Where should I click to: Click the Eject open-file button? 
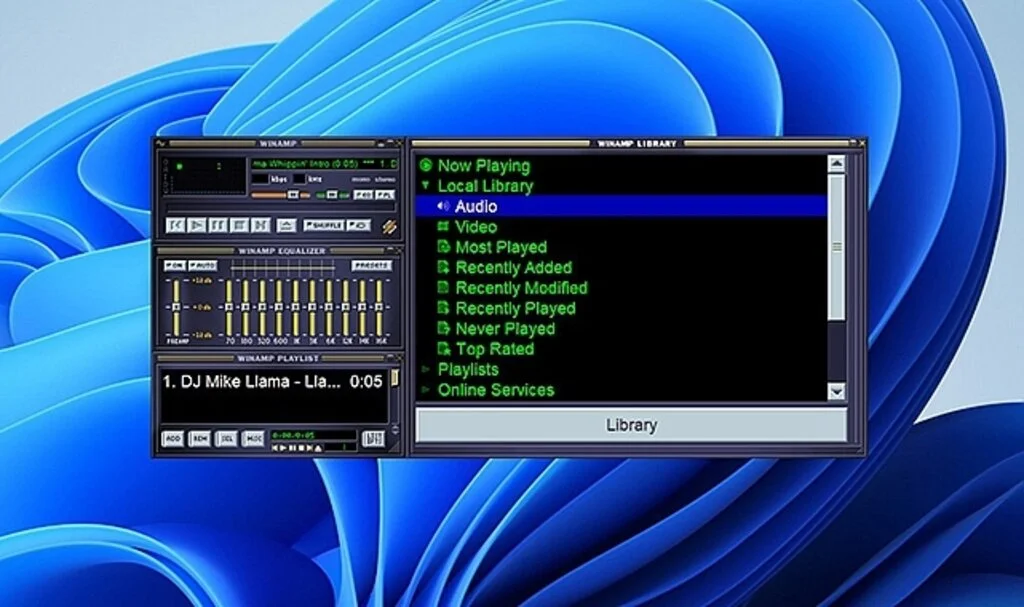(287, 225)
